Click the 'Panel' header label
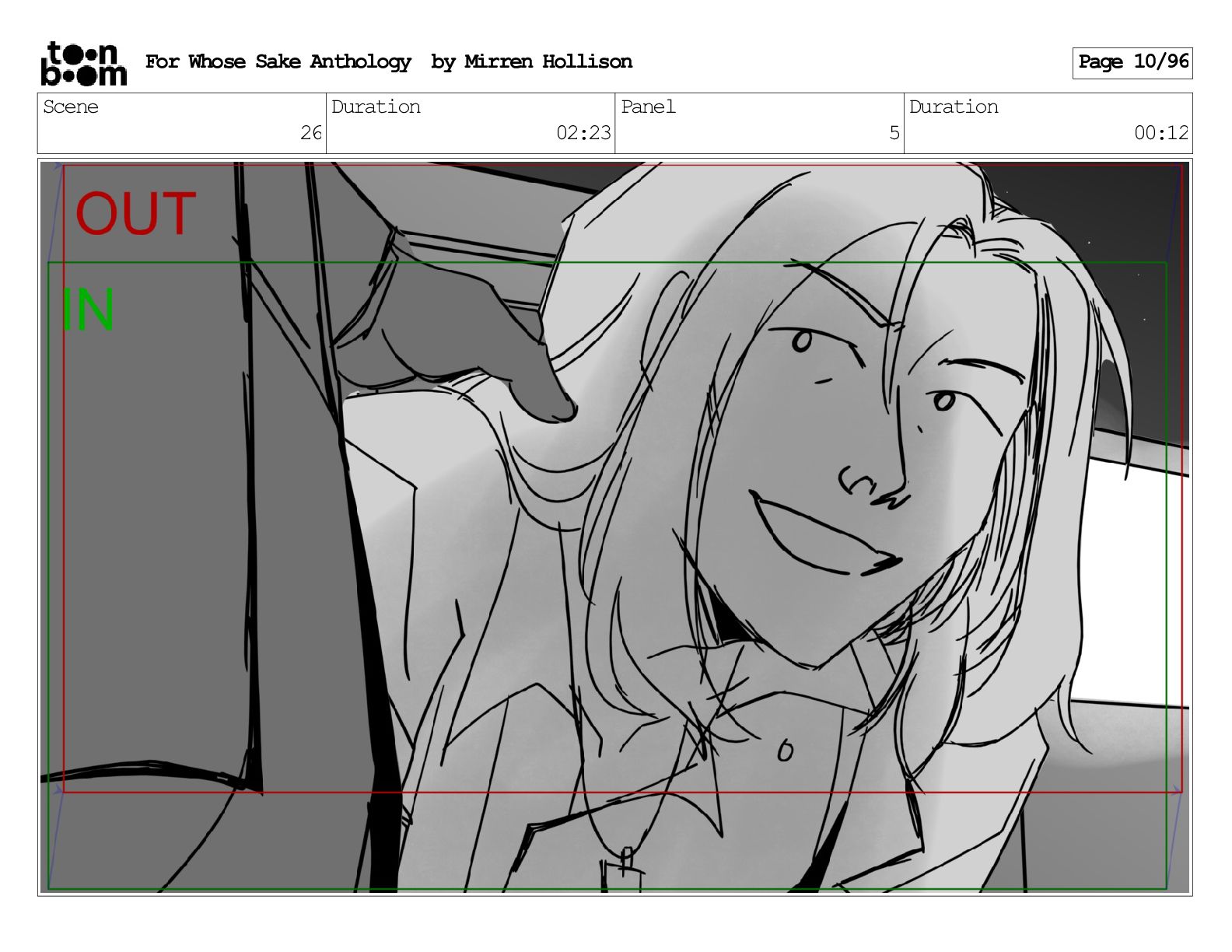 (x=648, y=107)
